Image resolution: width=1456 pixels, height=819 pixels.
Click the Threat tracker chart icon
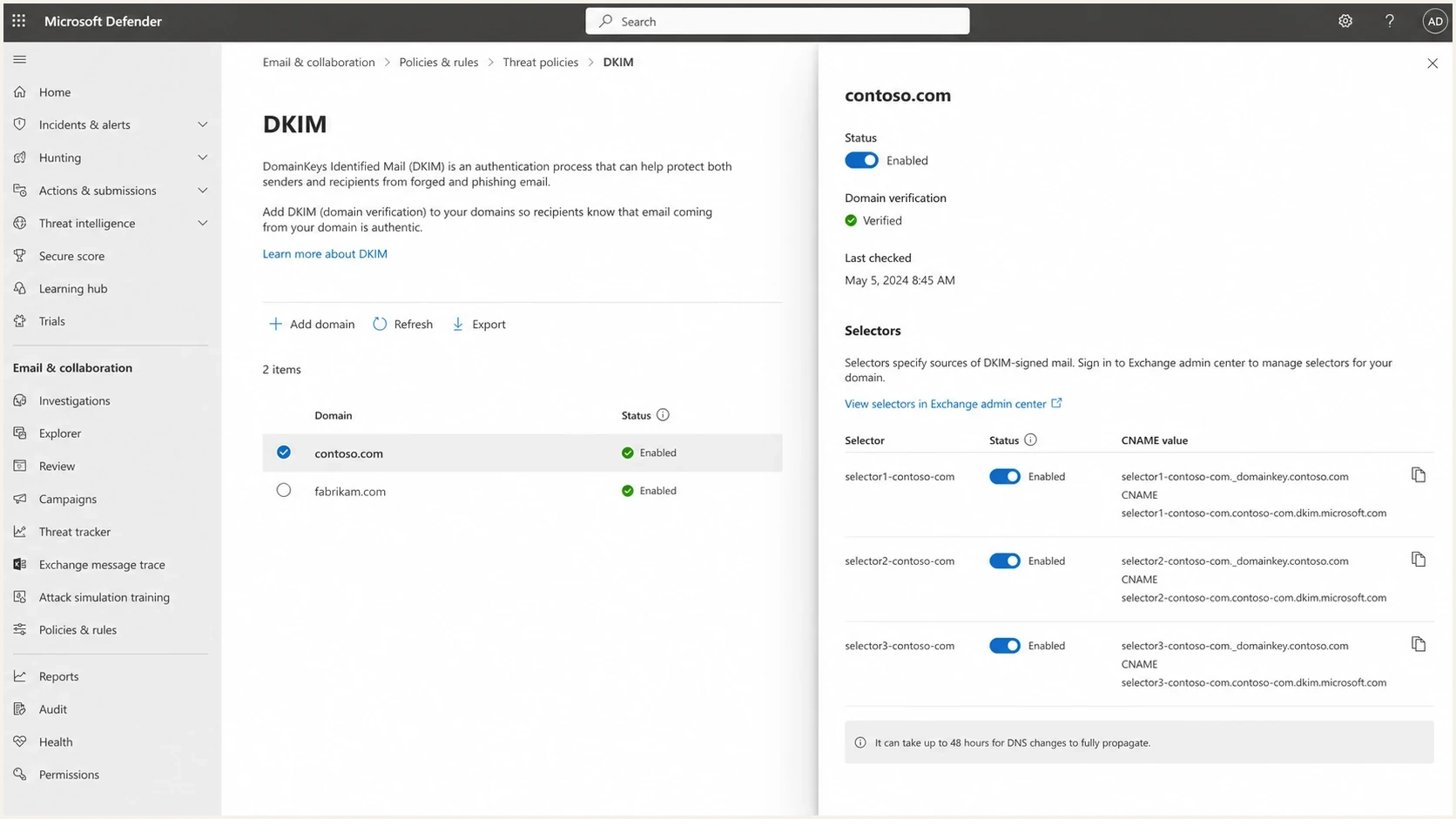[20, 531]
